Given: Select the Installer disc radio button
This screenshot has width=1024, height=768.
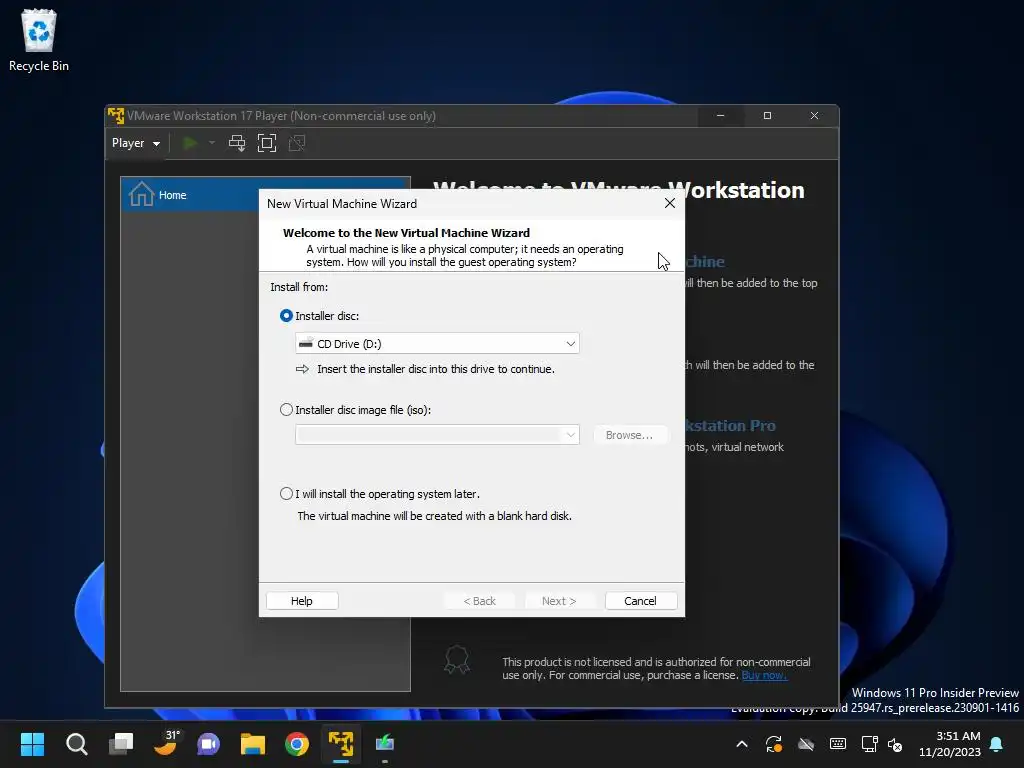Looking at the screenshot, I should click(286, 316).
